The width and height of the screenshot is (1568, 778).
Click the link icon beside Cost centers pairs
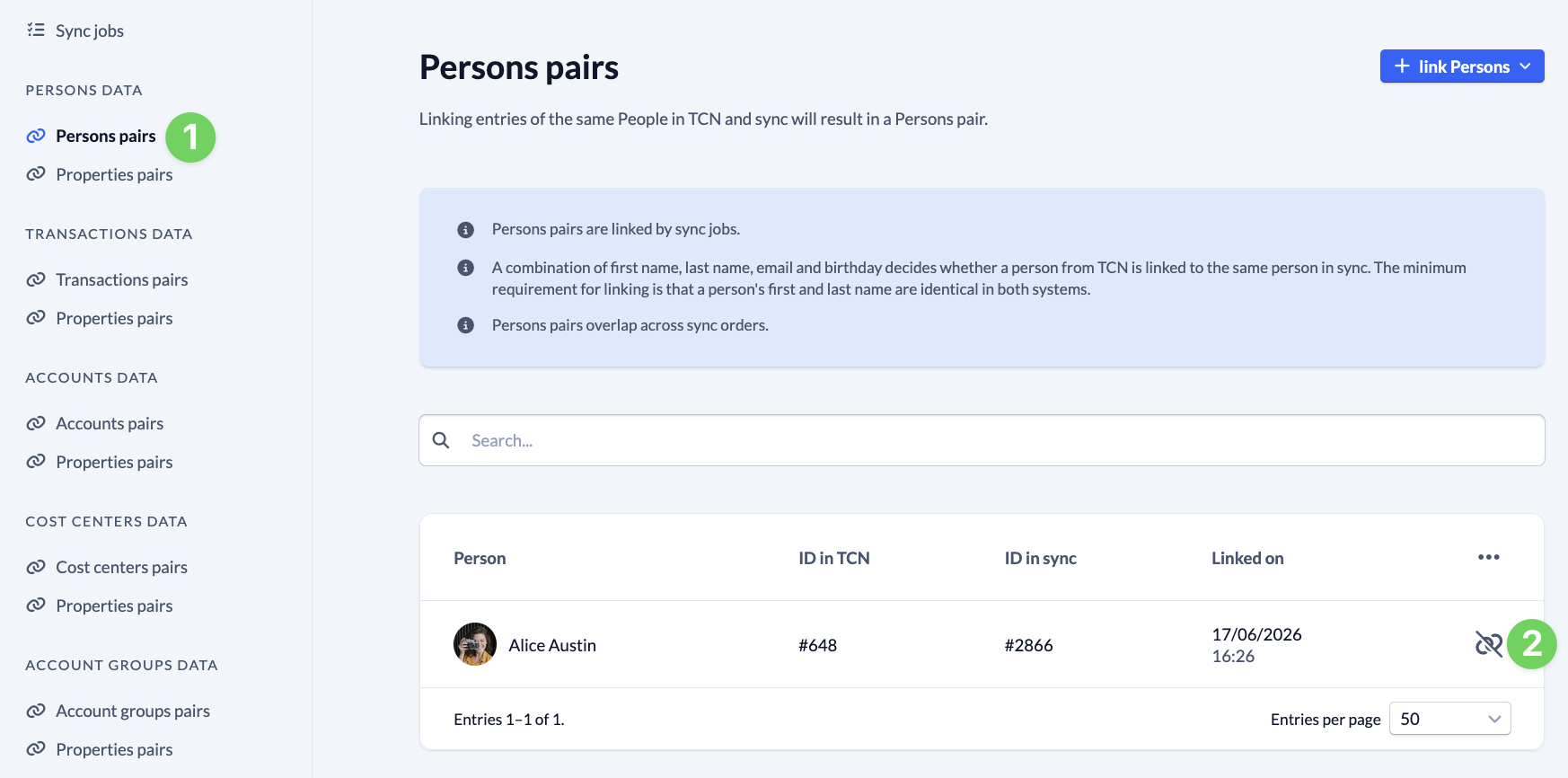[x=36, y=567]
